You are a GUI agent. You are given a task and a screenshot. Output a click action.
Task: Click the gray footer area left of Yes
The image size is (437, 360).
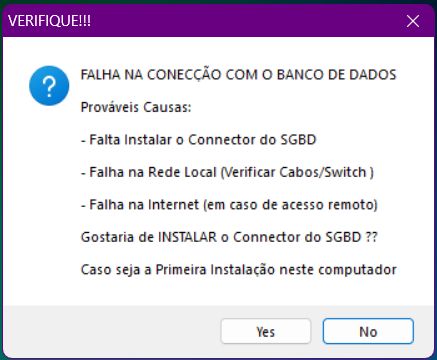click(x=112, y=331)
